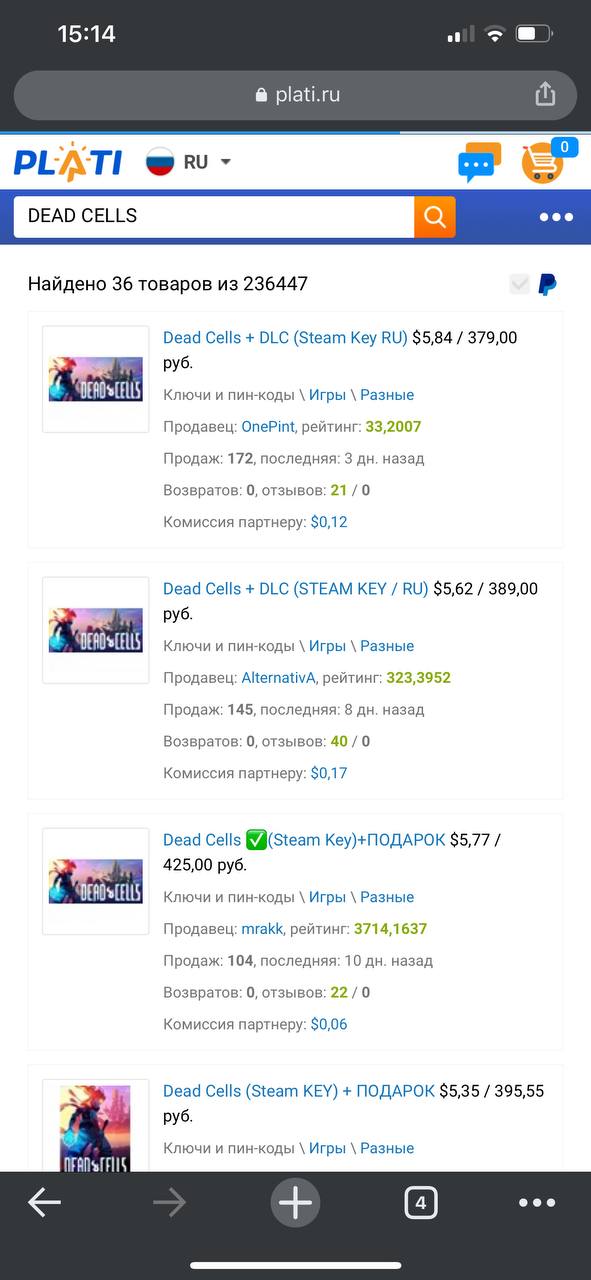Screen dimensions: 591x1280
Task: Go back with the browser back arrow
Action: pos(44,1203)
